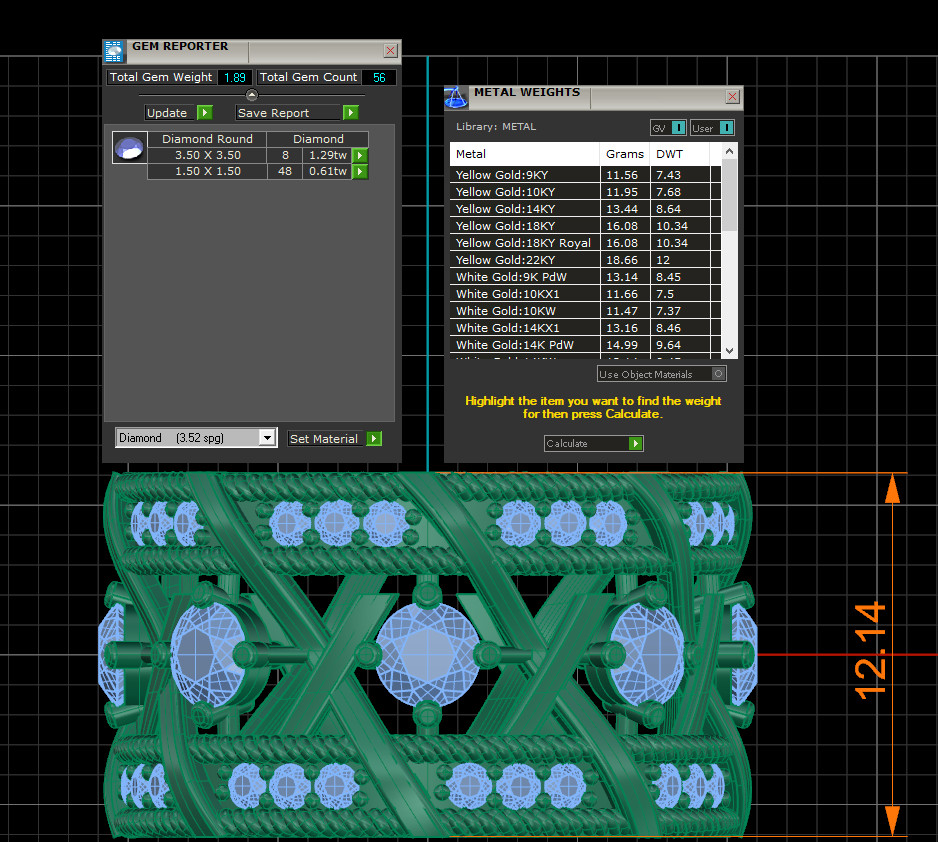The image size is (938, 842).
Task: Enable Use Object Materials option
Action: point(718,374)
